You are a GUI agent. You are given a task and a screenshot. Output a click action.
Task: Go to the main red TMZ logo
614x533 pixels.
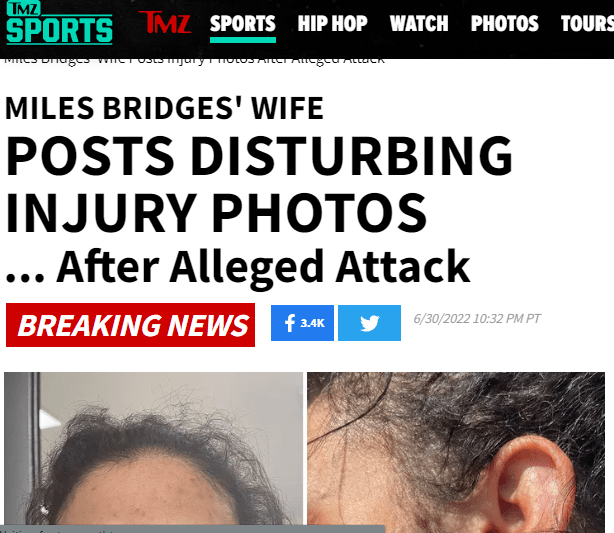165,22
